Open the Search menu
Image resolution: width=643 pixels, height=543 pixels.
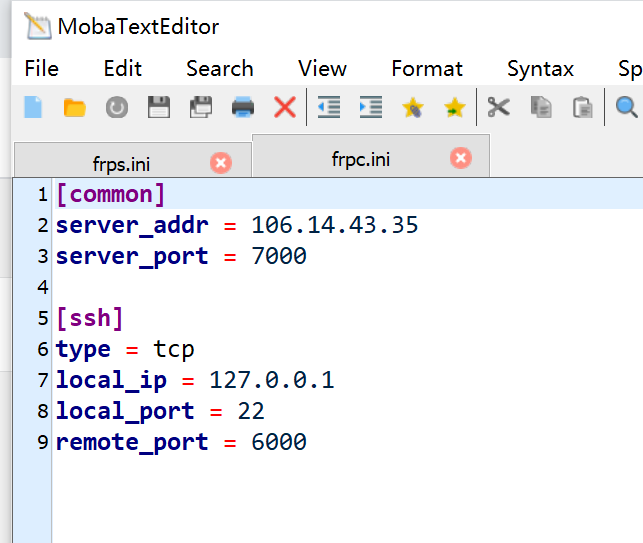pos(220,68)
